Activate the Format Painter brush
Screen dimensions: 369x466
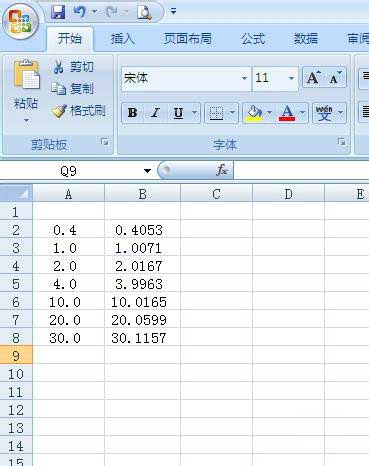59,111
